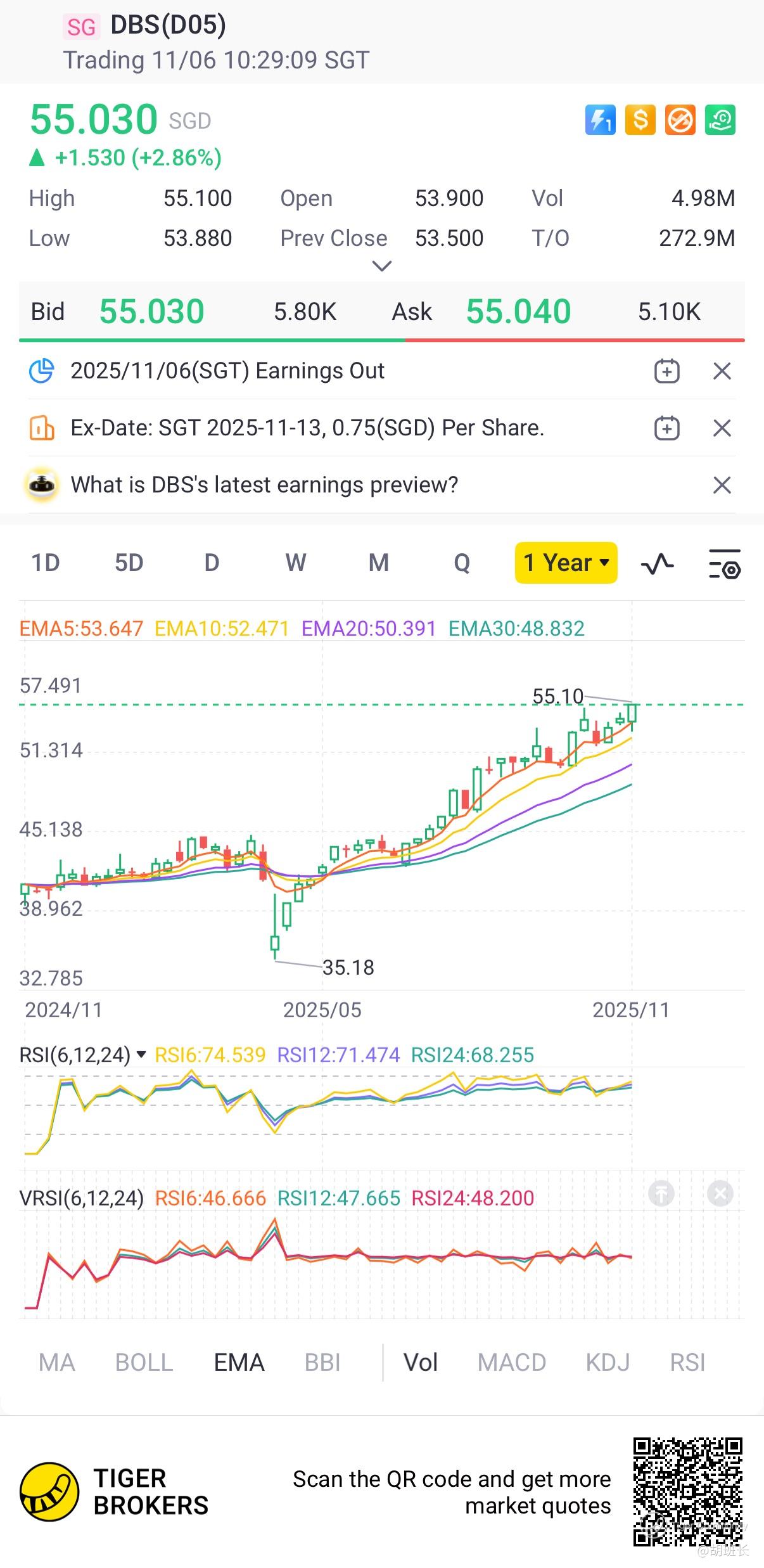Screen dimensions: 764x1568
Task: Enable the BBI overlay indicator
Action: point(322,1363)
